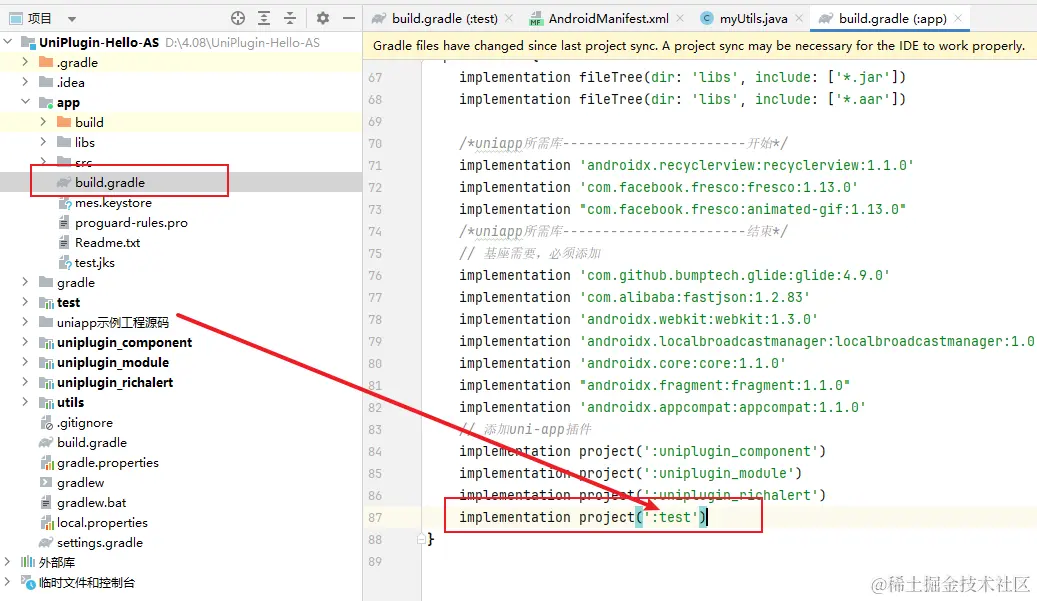This screenshot has height=601, width=1037.
Task: Expand the app build folder
Action: (43, 122)
